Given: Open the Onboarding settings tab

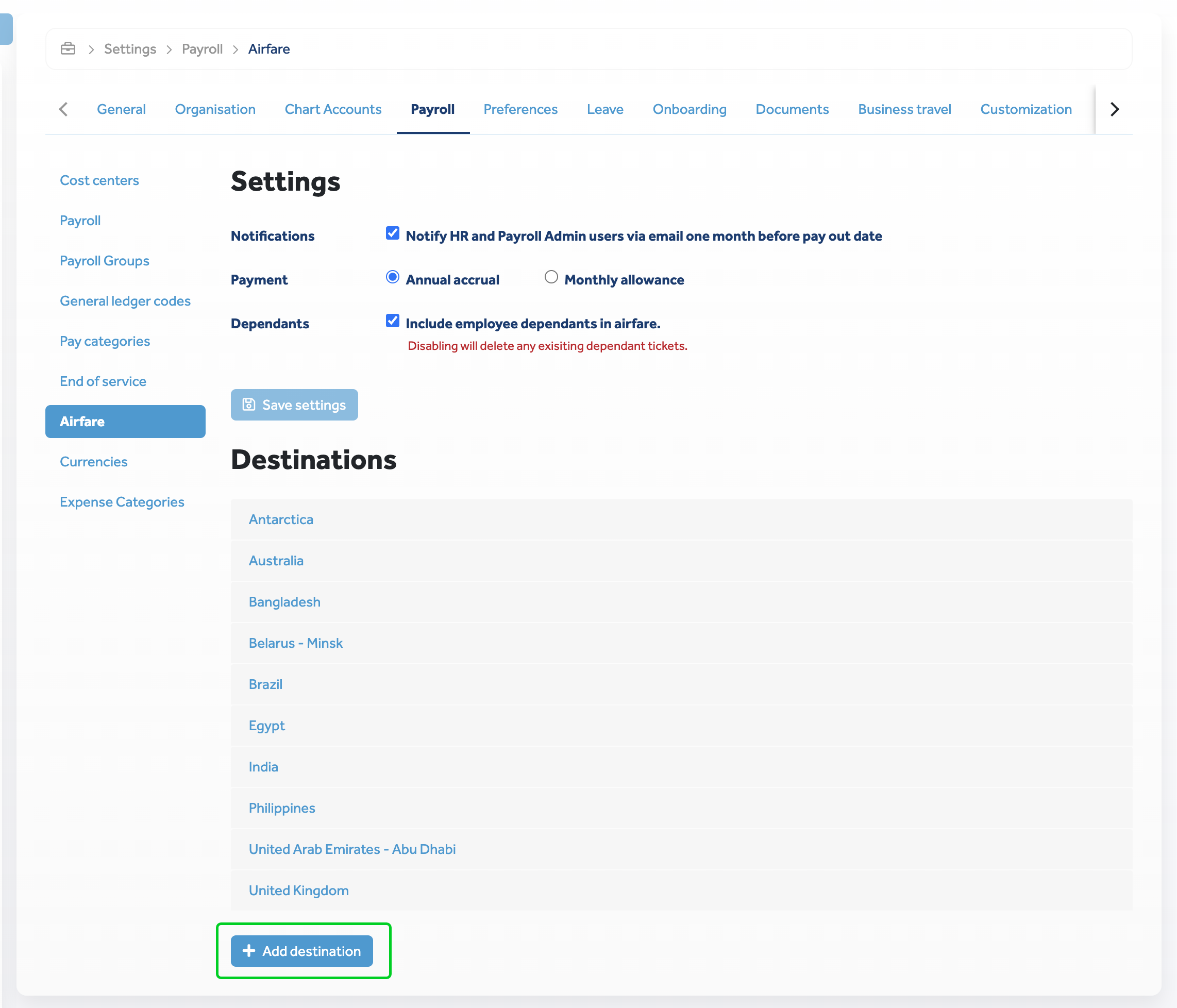Looking at the screenshot, I should (x=689, y=109).
